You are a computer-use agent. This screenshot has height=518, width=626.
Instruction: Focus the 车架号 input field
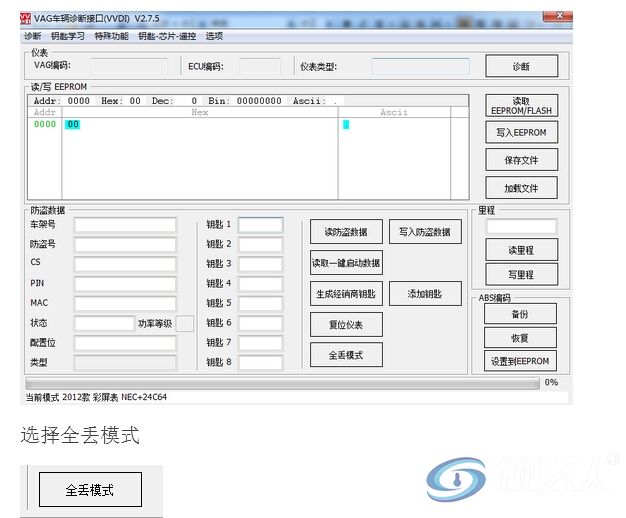coord(125,225)
